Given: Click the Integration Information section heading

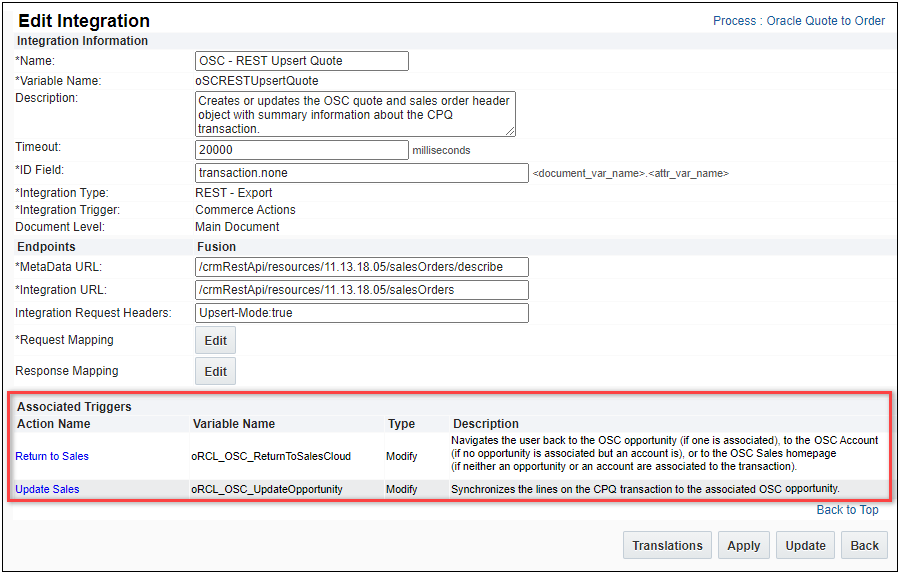Looking at the screenshot, I should pyautogui.click(x=82, y=41).
